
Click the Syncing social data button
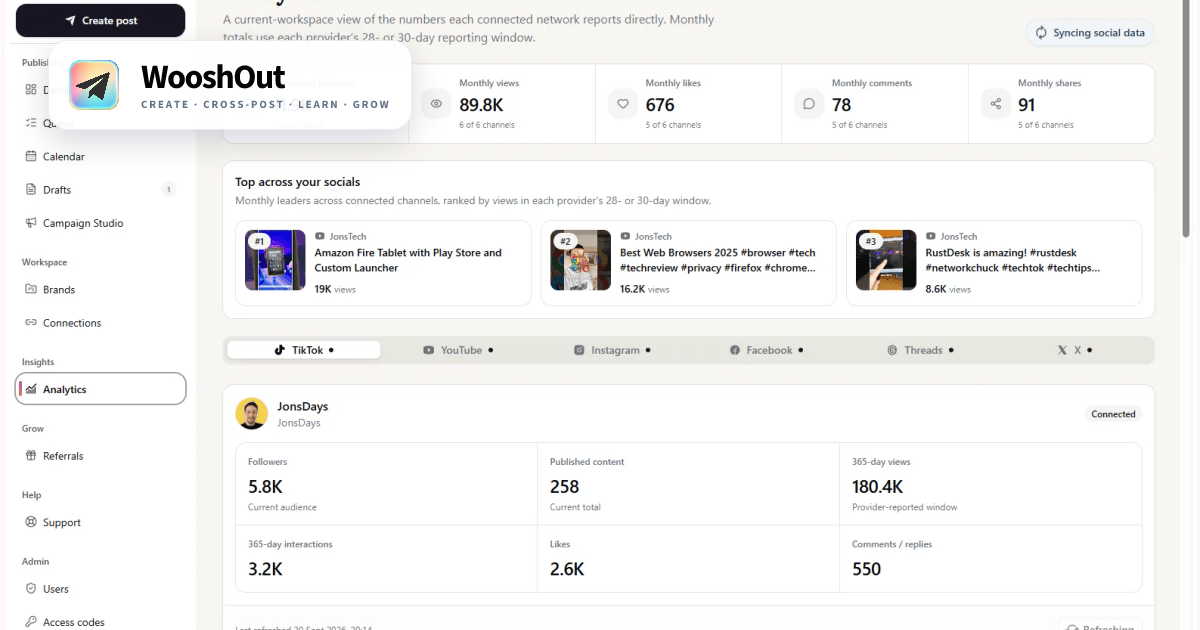pos(1090,33)
